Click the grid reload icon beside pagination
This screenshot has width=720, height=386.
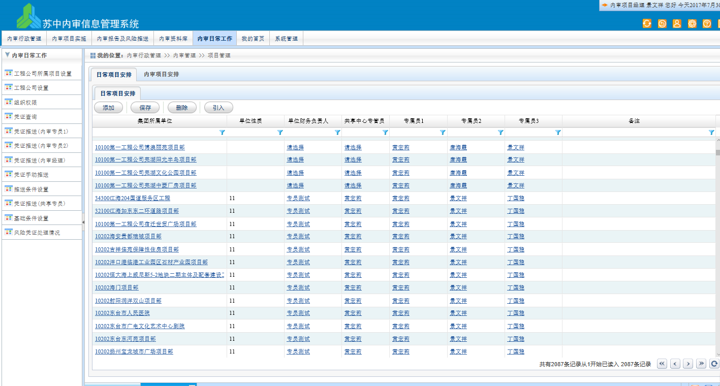click(714, 364)
